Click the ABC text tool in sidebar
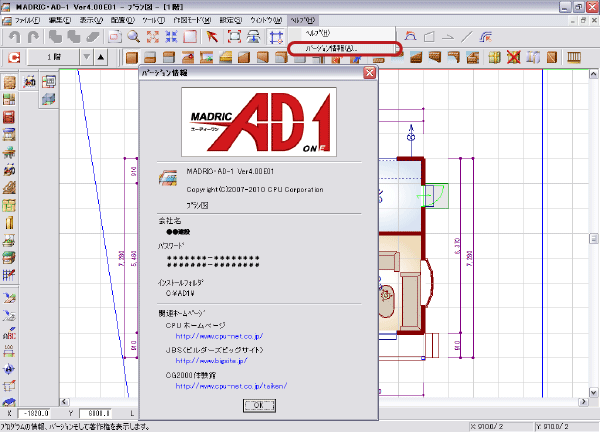This screenshot has height=432, width=600. [9, 333]
